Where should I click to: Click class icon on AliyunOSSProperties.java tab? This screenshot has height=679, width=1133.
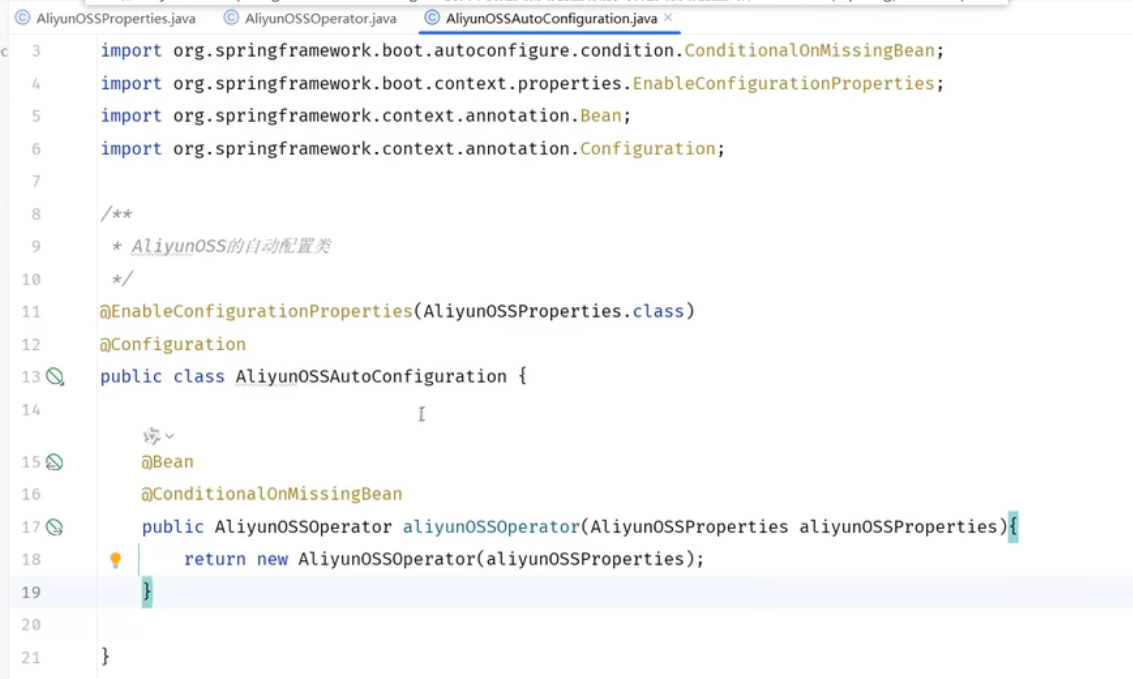(x=23, y=18)
